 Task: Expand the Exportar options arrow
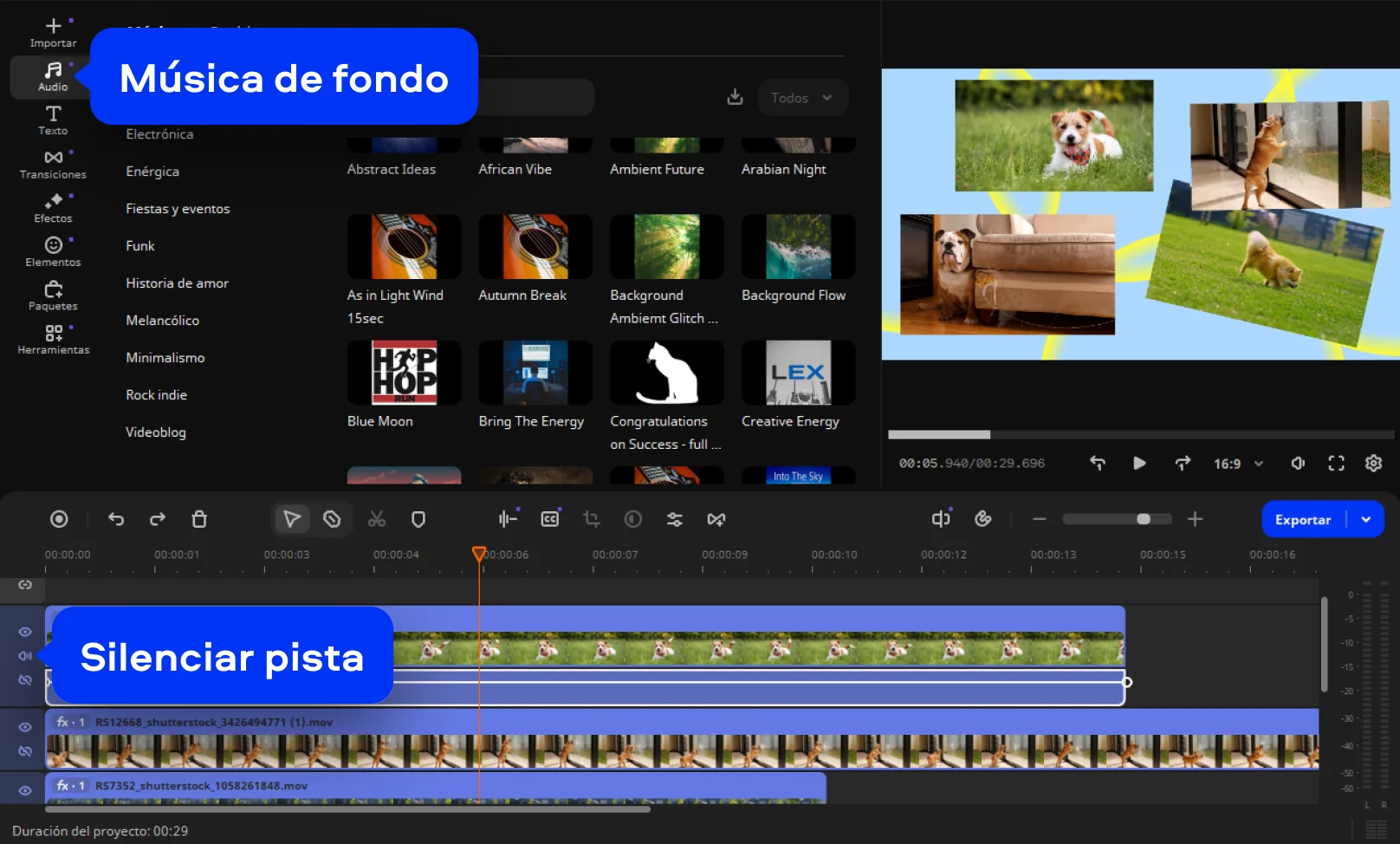click(x=1366, y=520)
